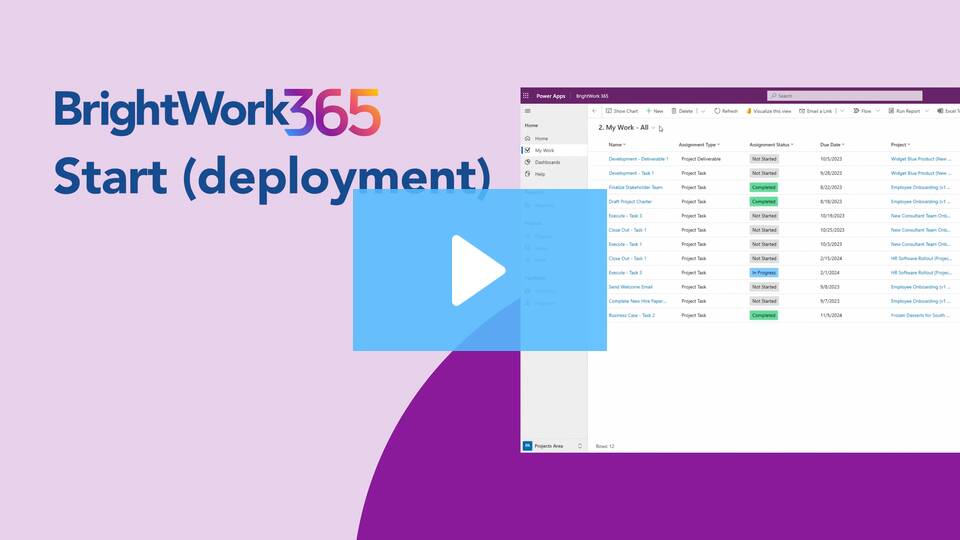Viewport: 960px width, 540px height.
Task: Open 'Business Case - Task 2' record
Action: [x=632, y=315]
